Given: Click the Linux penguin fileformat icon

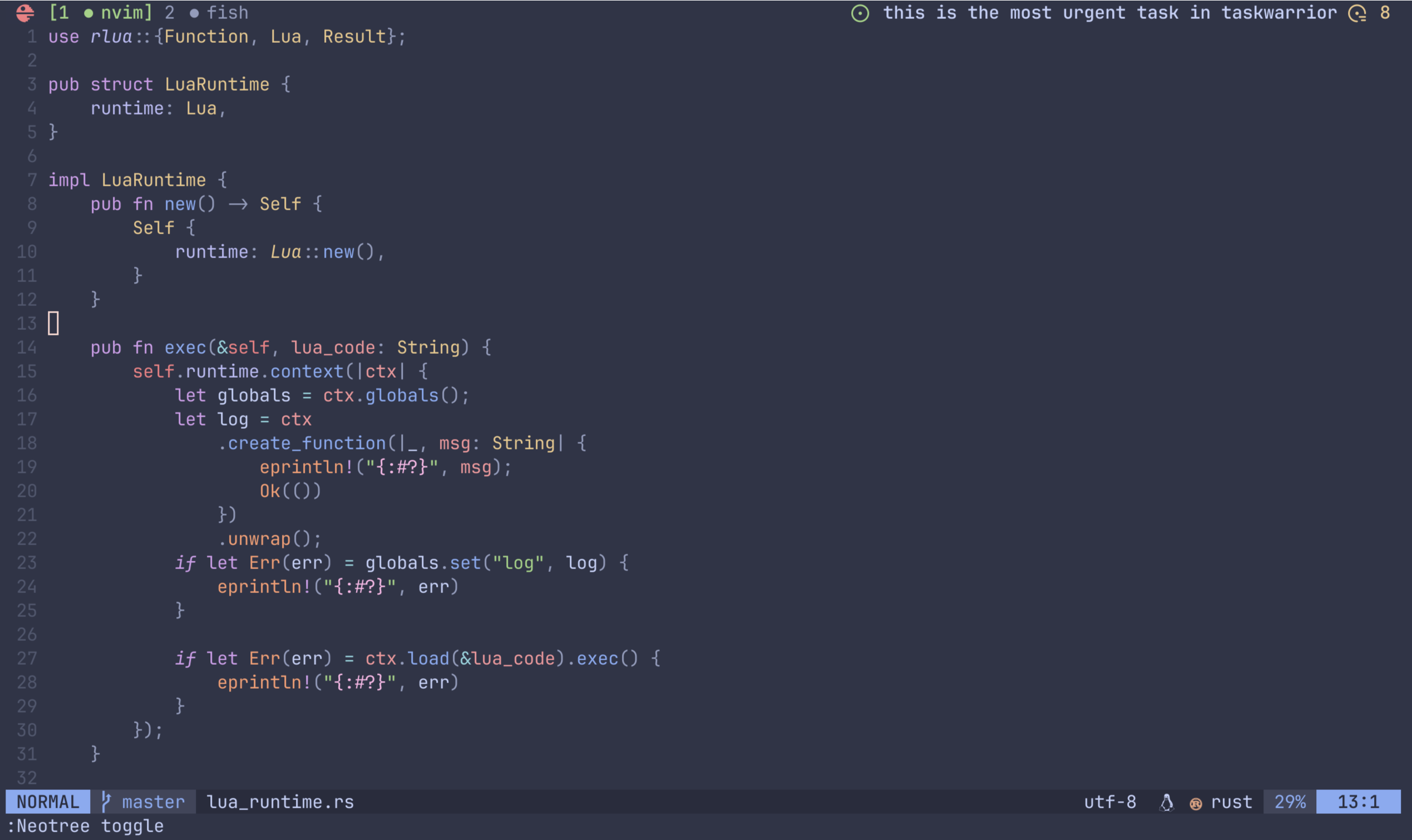Looking at the screenshot, I should coord(1167,802).
